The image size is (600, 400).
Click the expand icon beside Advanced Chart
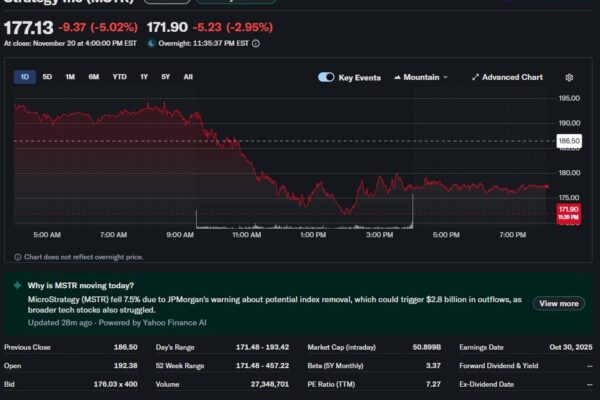pyautogui.click(x=475, y=77)
